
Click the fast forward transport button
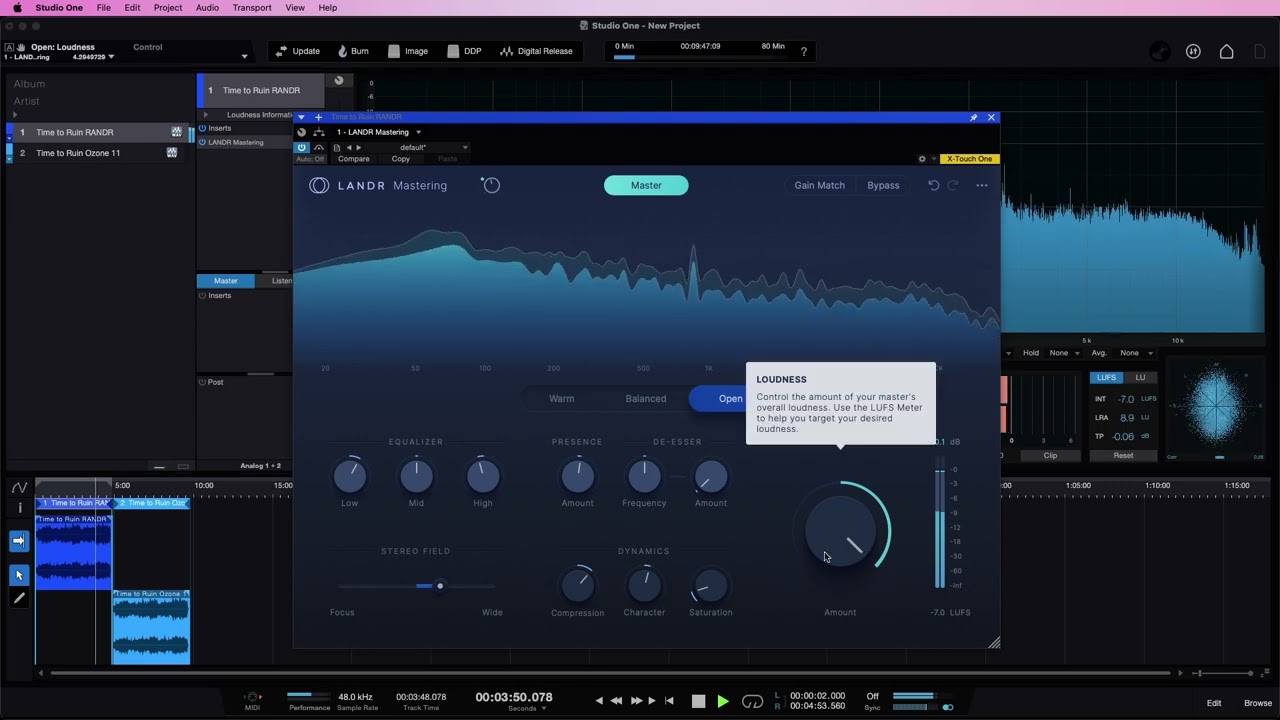(636, 701)
